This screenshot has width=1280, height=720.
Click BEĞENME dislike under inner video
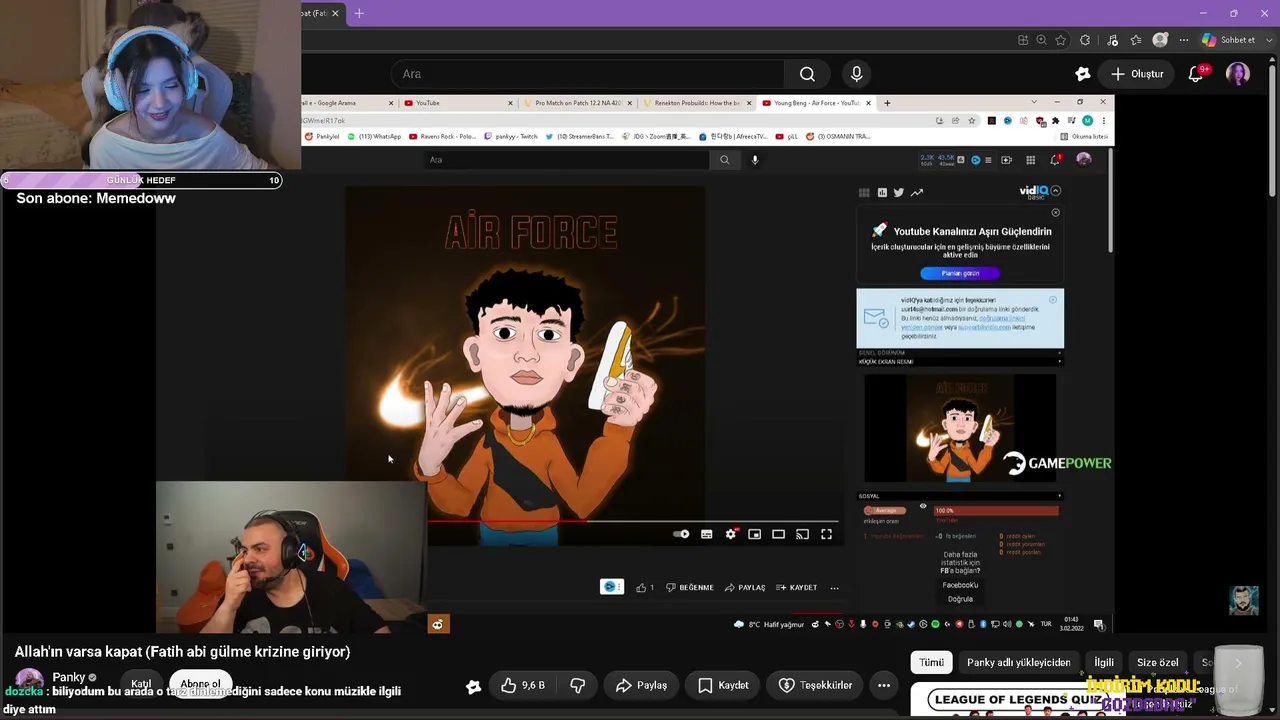(x=690, y=588)
